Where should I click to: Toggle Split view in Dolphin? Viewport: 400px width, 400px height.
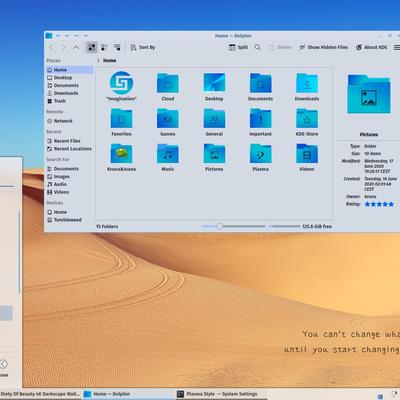pos(238,47)
